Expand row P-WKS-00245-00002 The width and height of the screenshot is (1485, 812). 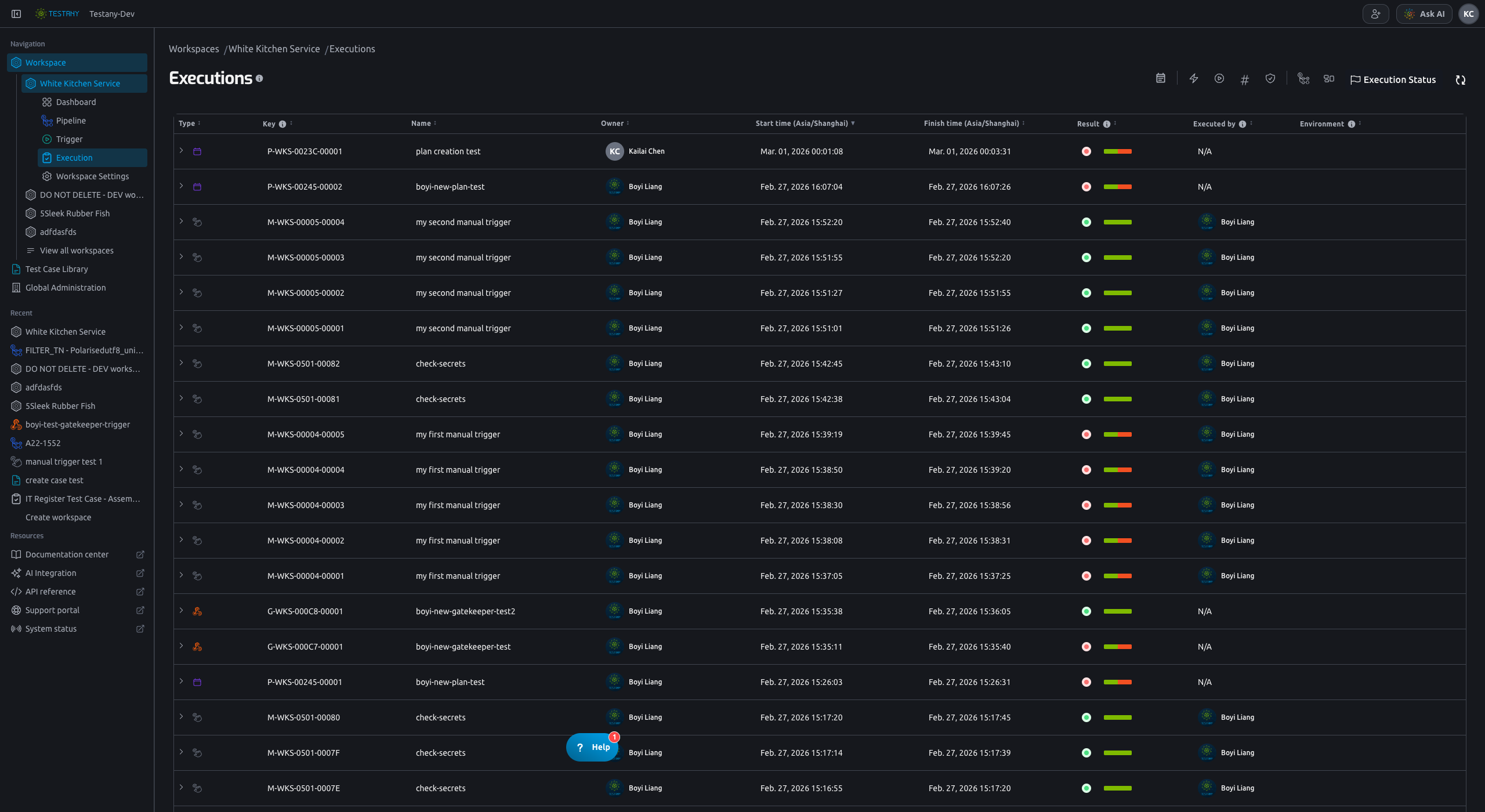click(x=181, y=186)
